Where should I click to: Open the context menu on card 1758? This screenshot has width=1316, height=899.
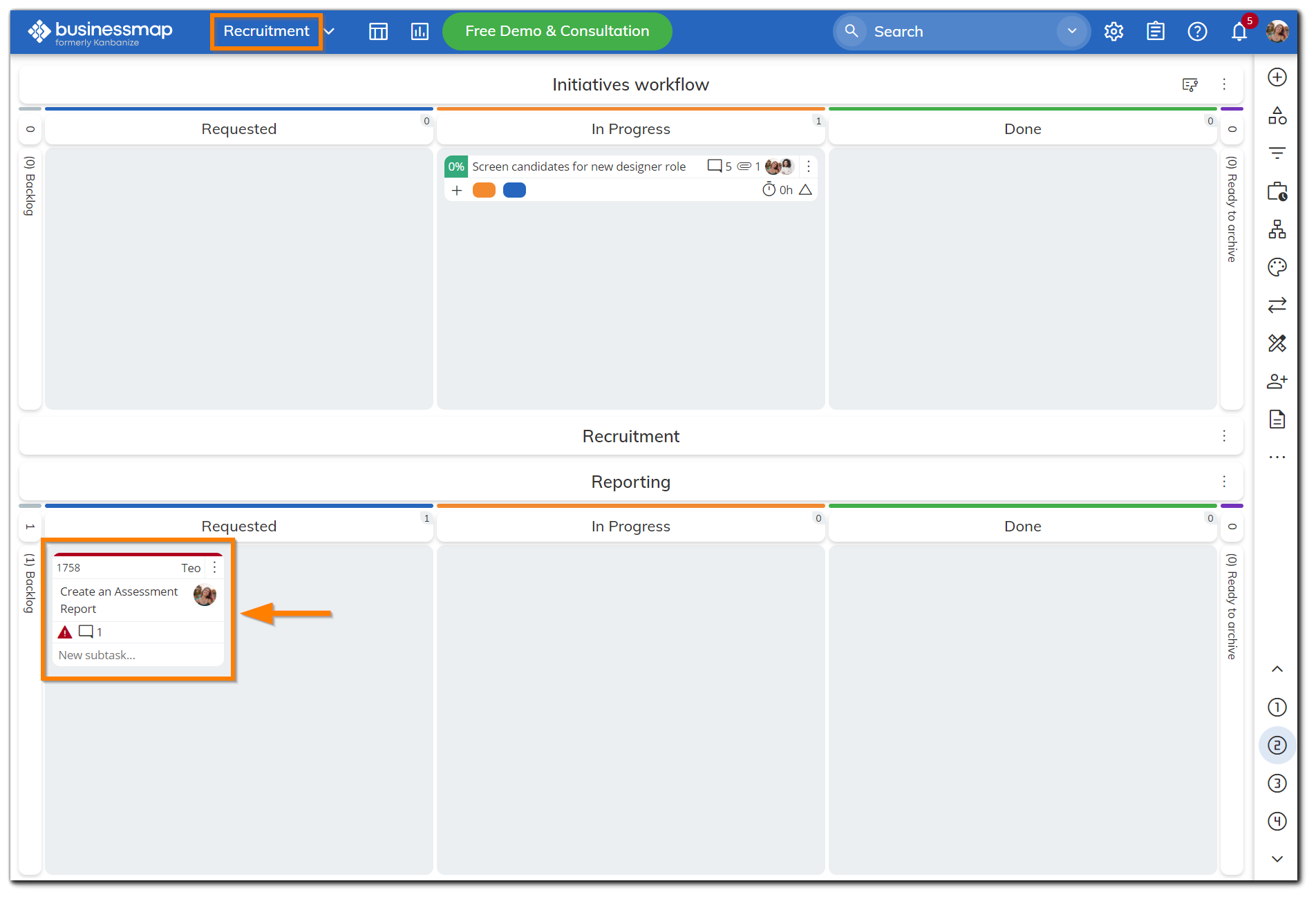coord(214,567)
